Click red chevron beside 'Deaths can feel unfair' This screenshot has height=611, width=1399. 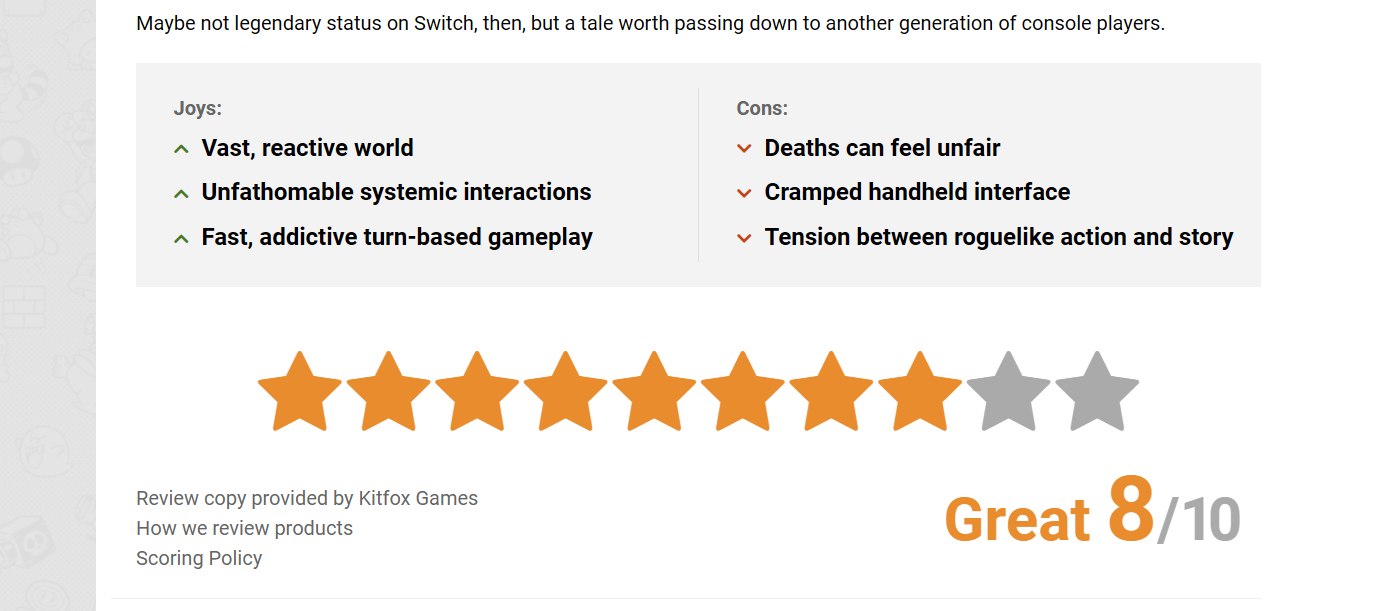tap(744, 149)
